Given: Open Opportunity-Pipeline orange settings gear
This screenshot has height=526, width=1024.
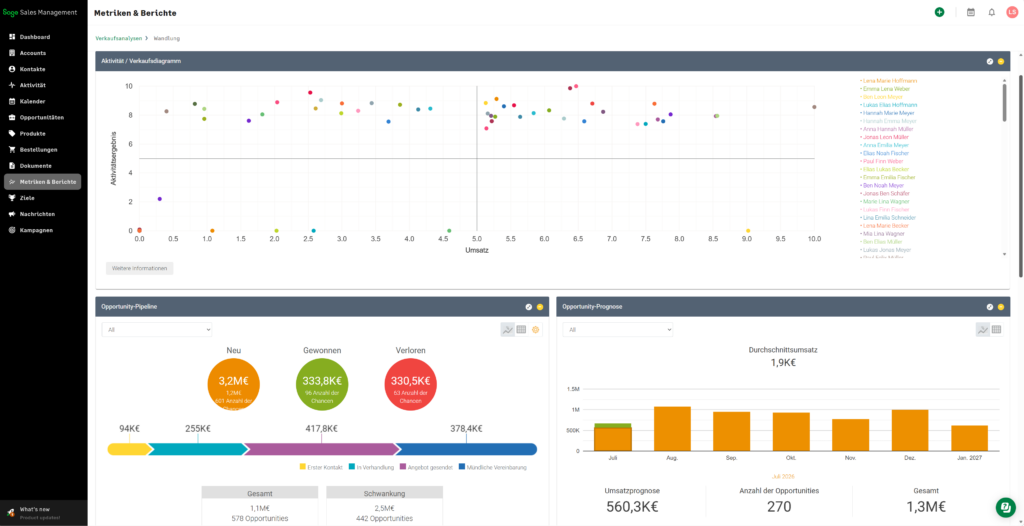Looking at the screenshot, I should [536, 330].
